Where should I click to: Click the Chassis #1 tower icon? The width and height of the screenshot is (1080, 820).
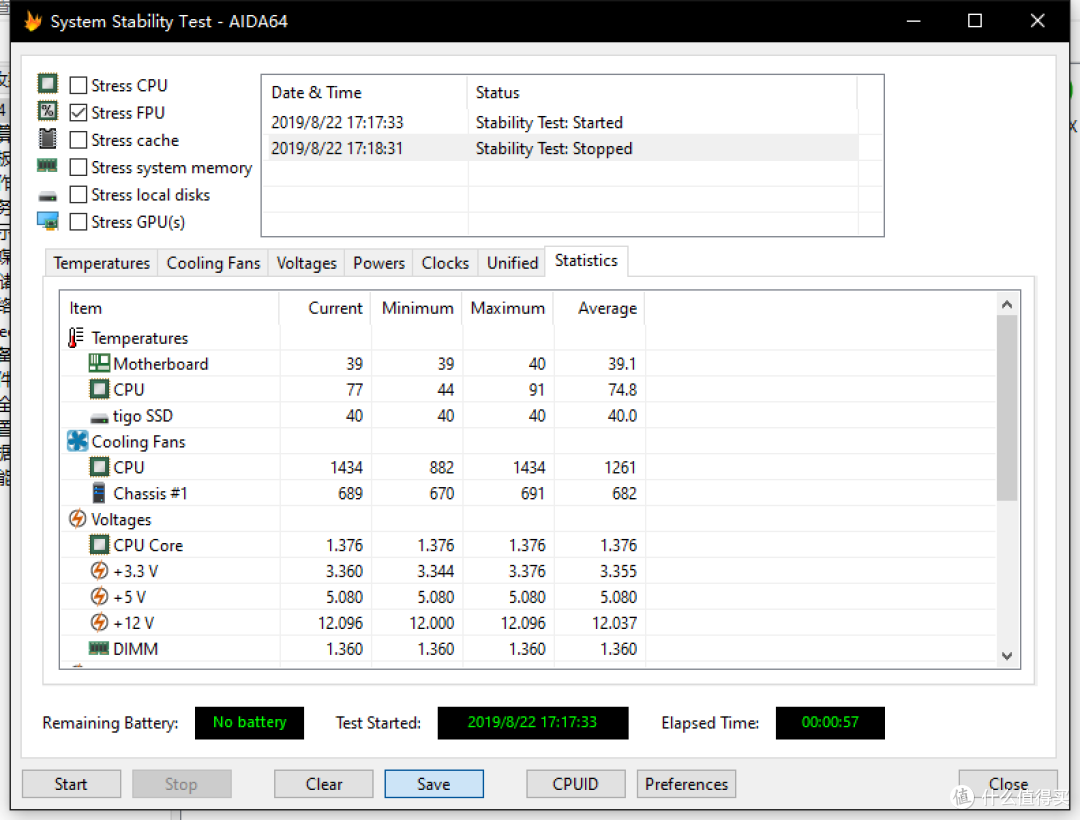(99, 493)
